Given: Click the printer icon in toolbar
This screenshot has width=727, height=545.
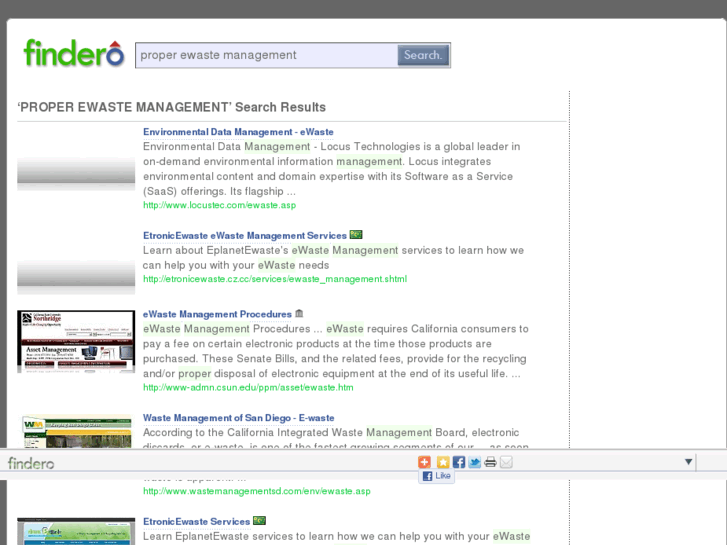Looking at the screenshot, I should pos(490,462).
